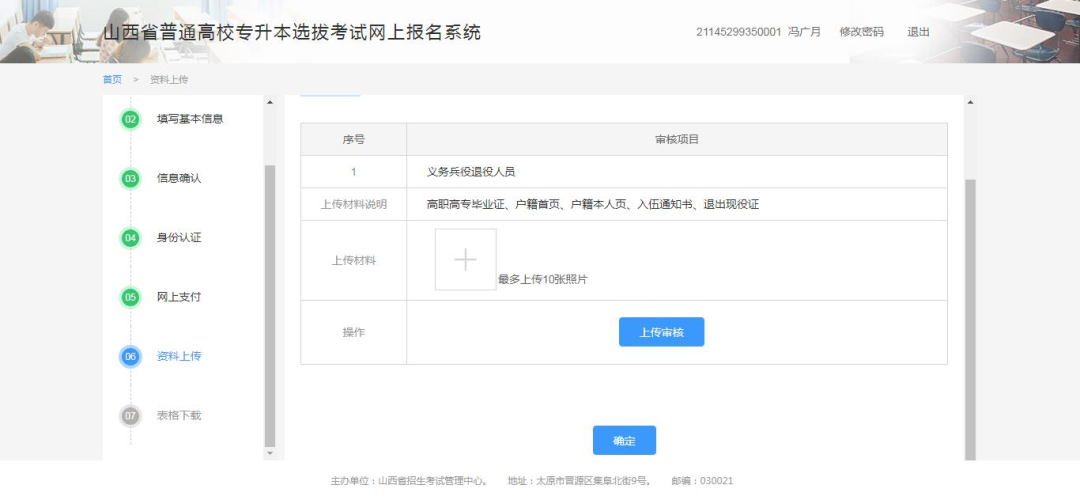1080x500 pixels.
Task: Click the required documents description text
Action: [x=592, y=205]
